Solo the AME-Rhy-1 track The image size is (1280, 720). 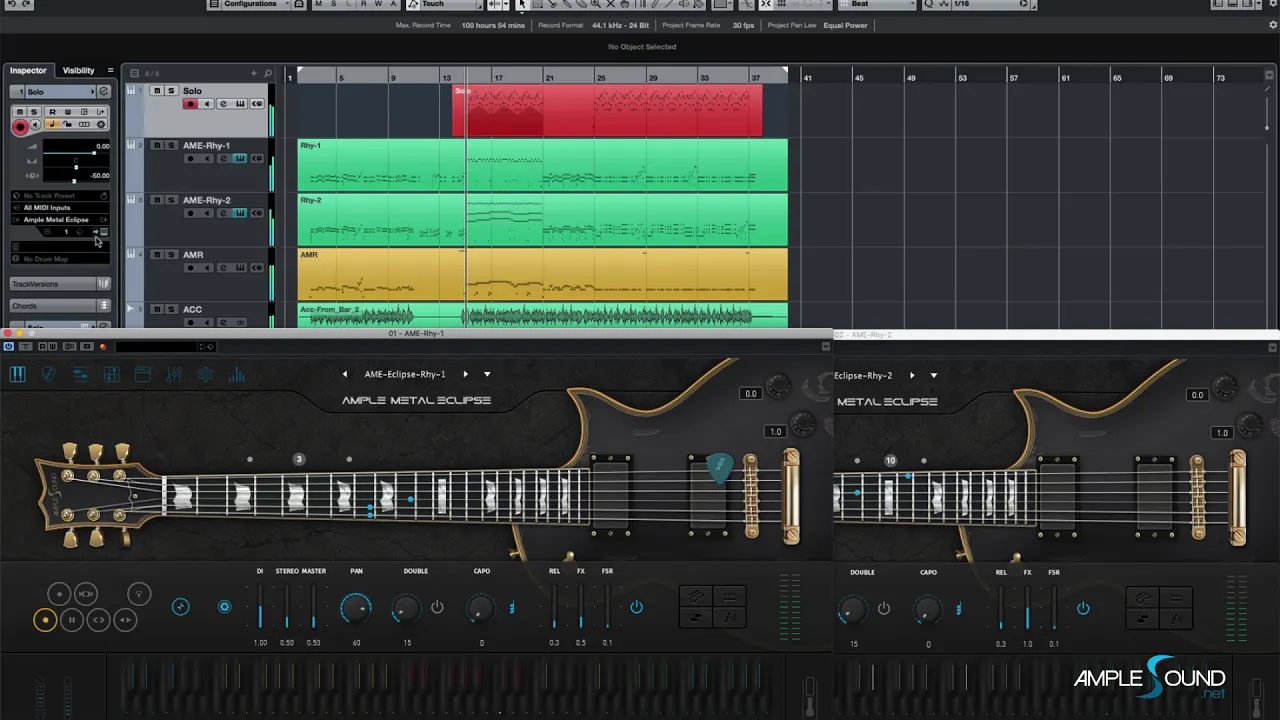171,146
